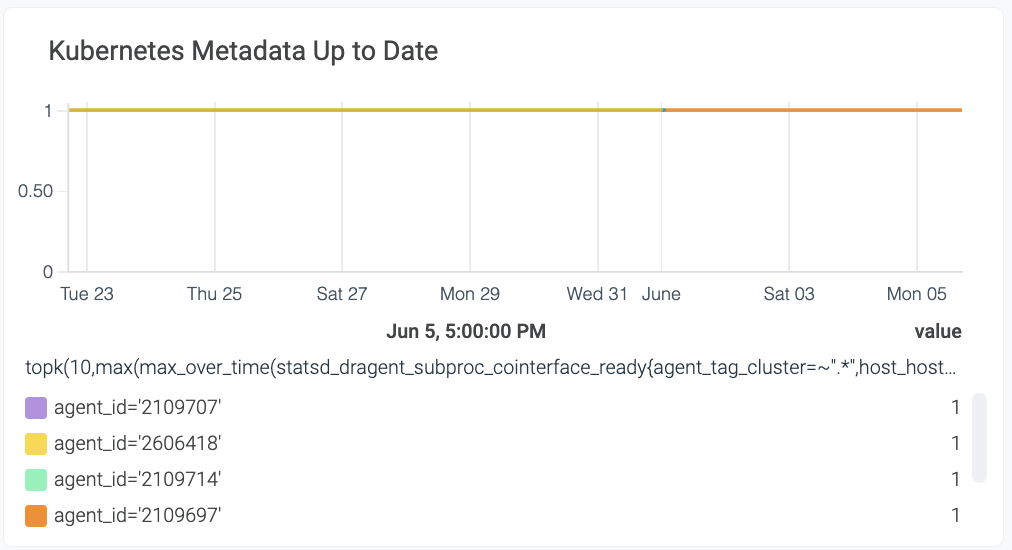Click the Mon 05 axis label

click(916, 294)
